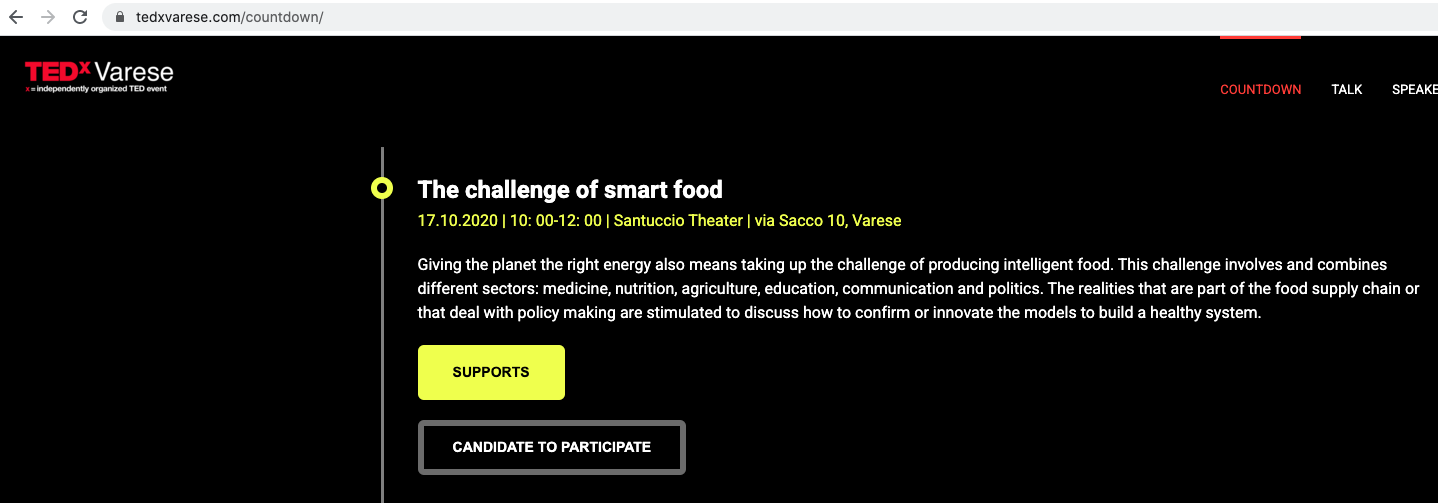This screenshot has width=1438, height=503.
Task: Click "The challenge of smart food" heading
Action: click(x=569, y=189)
